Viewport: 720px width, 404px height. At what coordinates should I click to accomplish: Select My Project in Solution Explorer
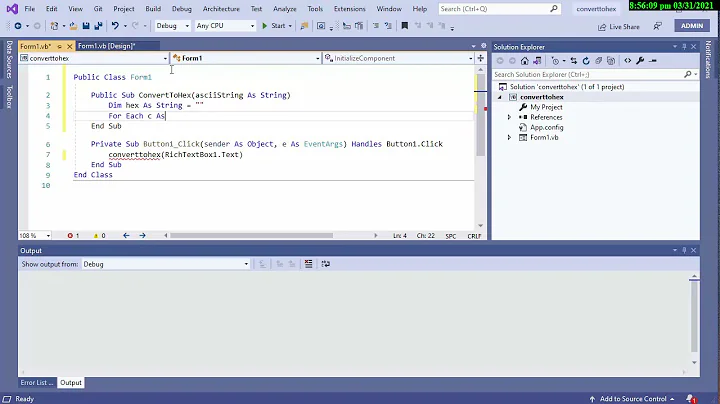pyautogui.click(x=546, y=107)
